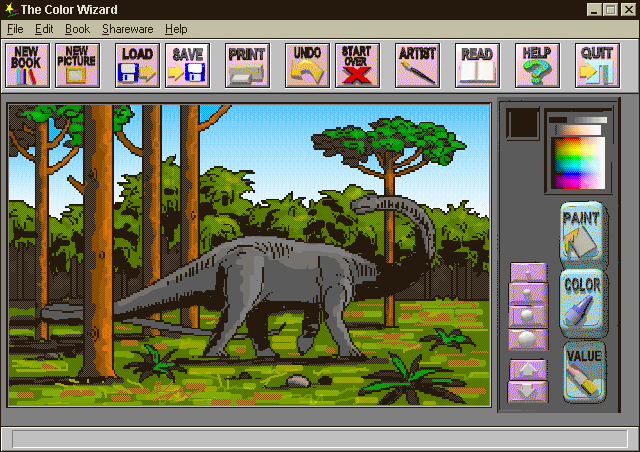
Task: Open the Book menu
Action: (77, 29)
